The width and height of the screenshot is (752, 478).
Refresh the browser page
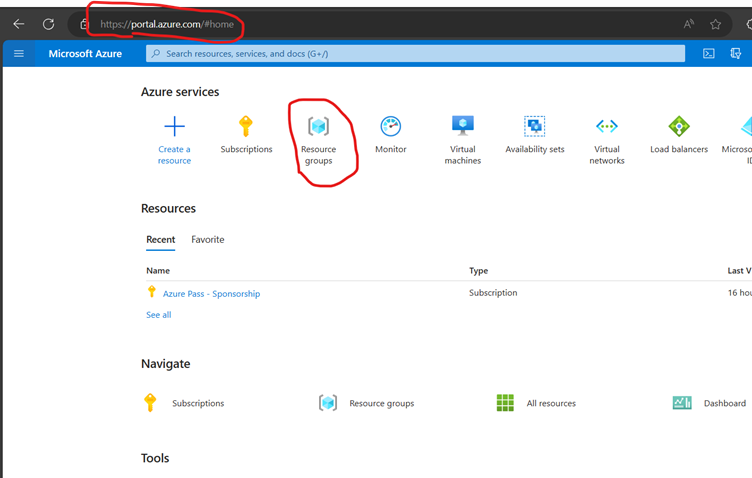[48, 24]
